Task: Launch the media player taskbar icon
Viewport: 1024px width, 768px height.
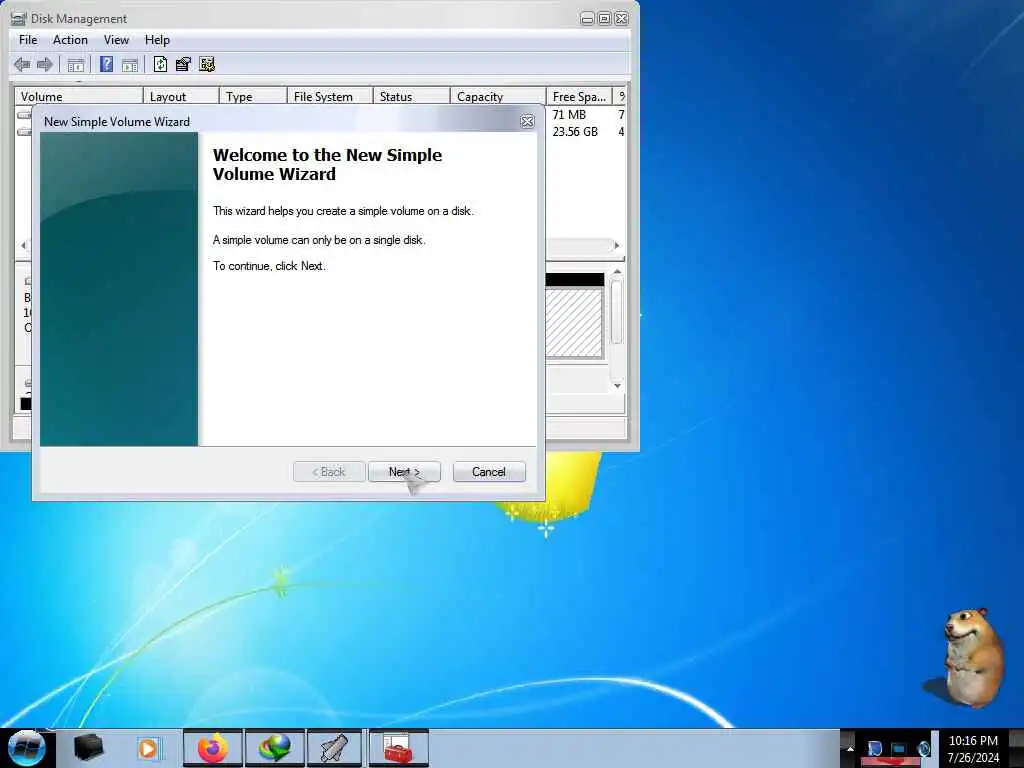Action: [x=149, y=748]
